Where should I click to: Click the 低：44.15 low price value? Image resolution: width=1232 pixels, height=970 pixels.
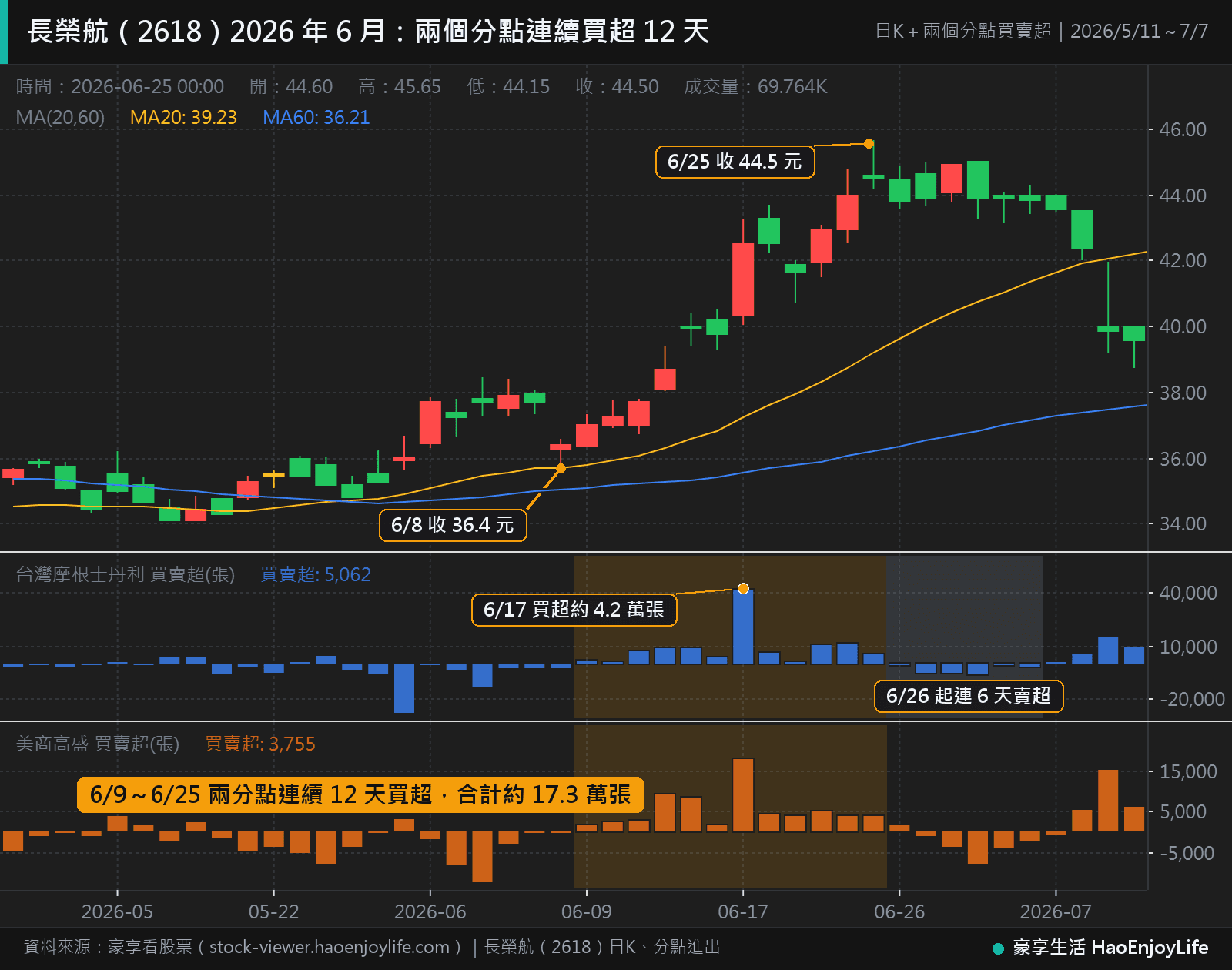click(508, 86)
